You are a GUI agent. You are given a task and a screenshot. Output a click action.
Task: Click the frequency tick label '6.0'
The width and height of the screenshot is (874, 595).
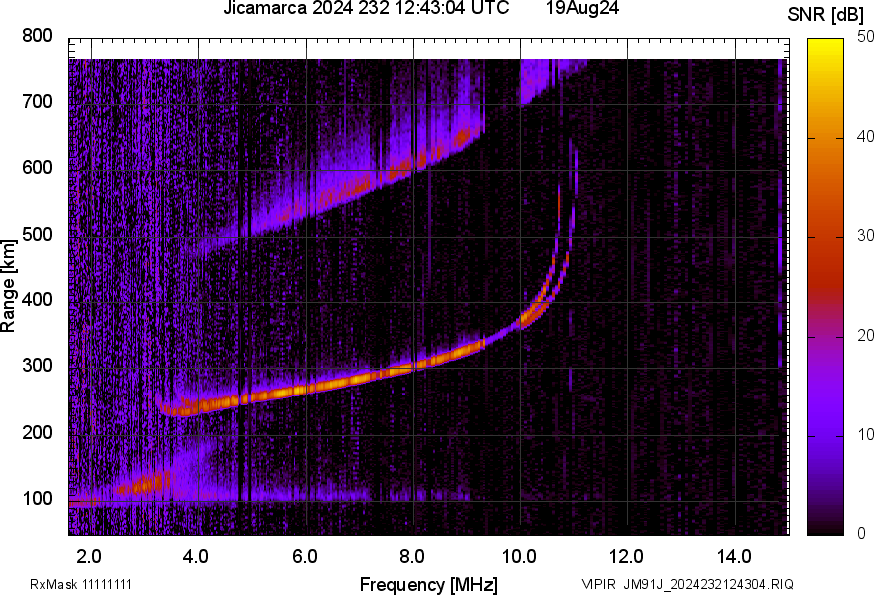pyautogui.click(x=304, y=556)
